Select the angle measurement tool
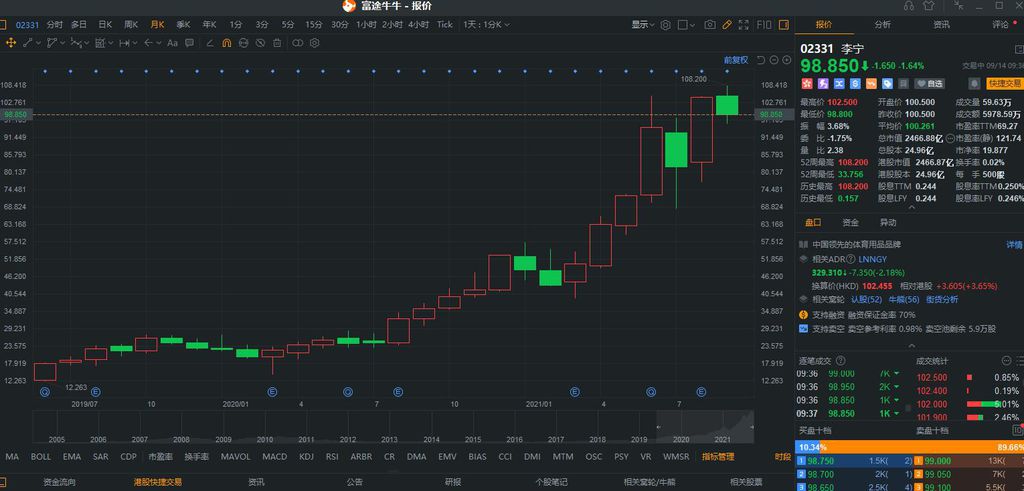Viewport: 1024px width, 491px height. click(x=210, y=43)
